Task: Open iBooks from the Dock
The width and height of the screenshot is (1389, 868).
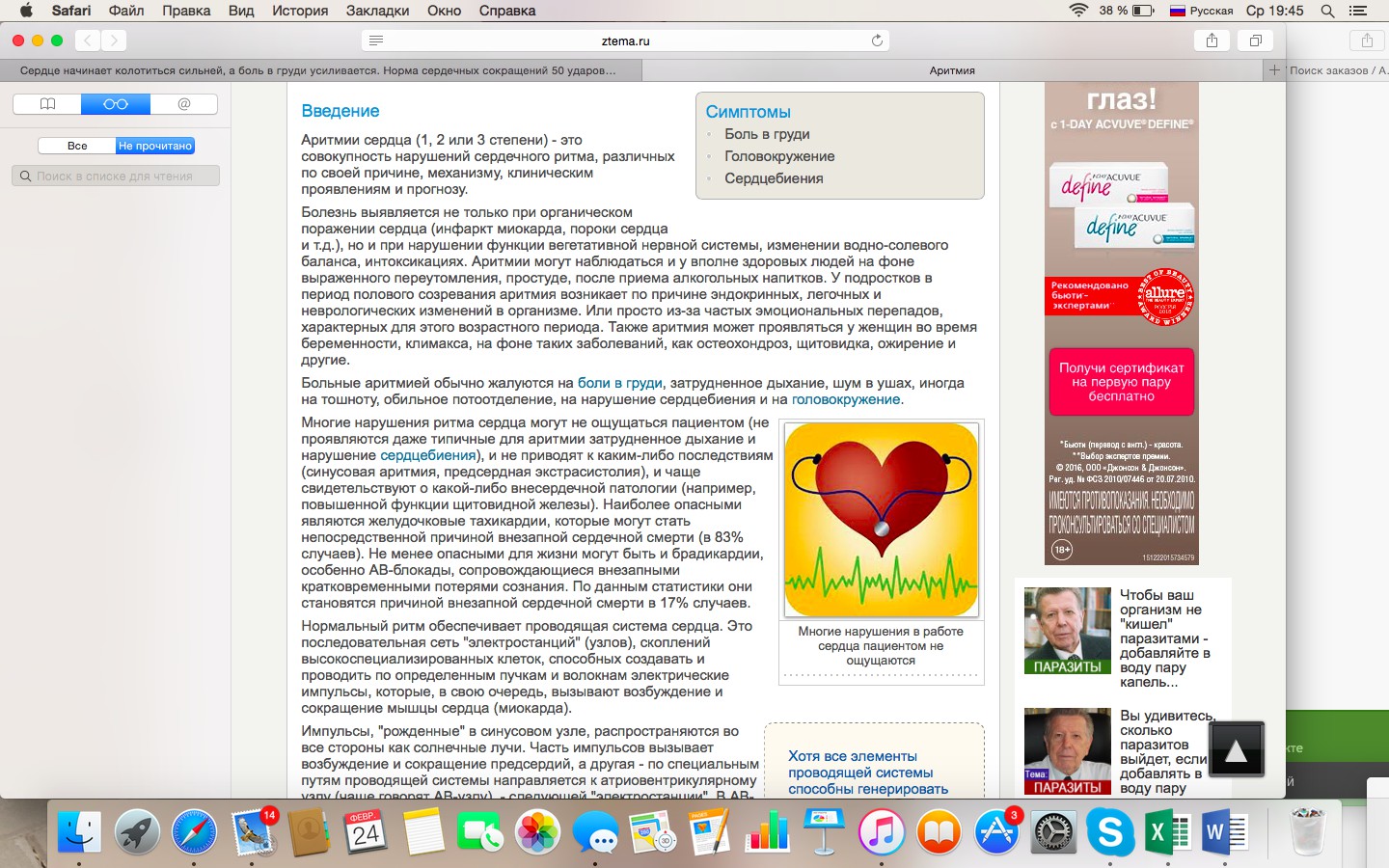Action: (x=939, y=831)
